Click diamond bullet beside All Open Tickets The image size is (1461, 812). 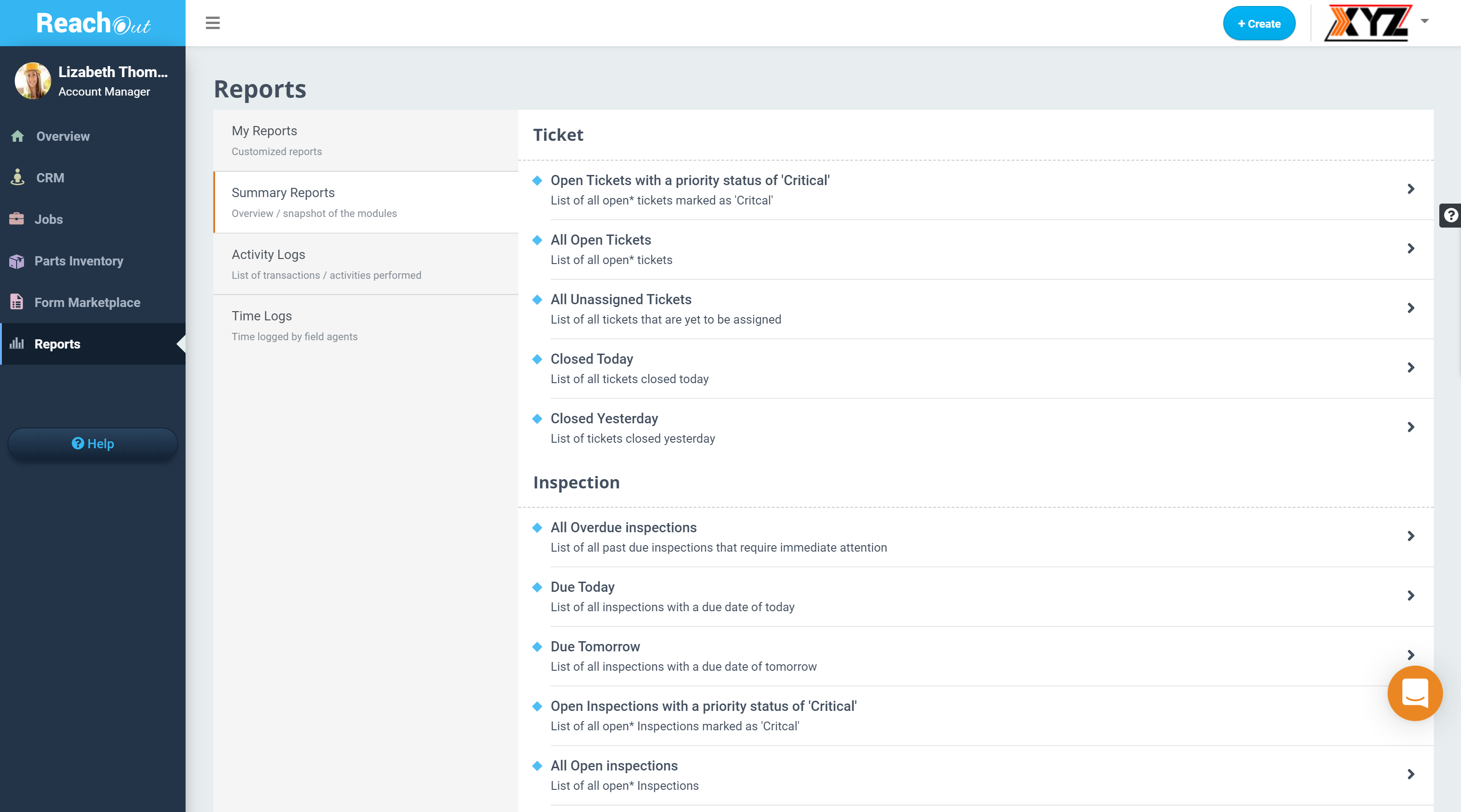[537, 240]
